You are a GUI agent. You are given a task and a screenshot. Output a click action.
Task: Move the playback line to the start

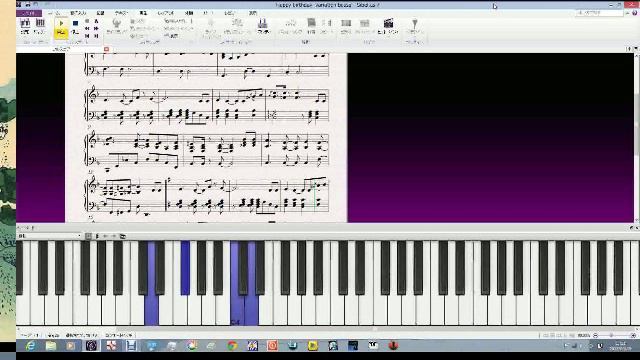(x=87, y=36)
